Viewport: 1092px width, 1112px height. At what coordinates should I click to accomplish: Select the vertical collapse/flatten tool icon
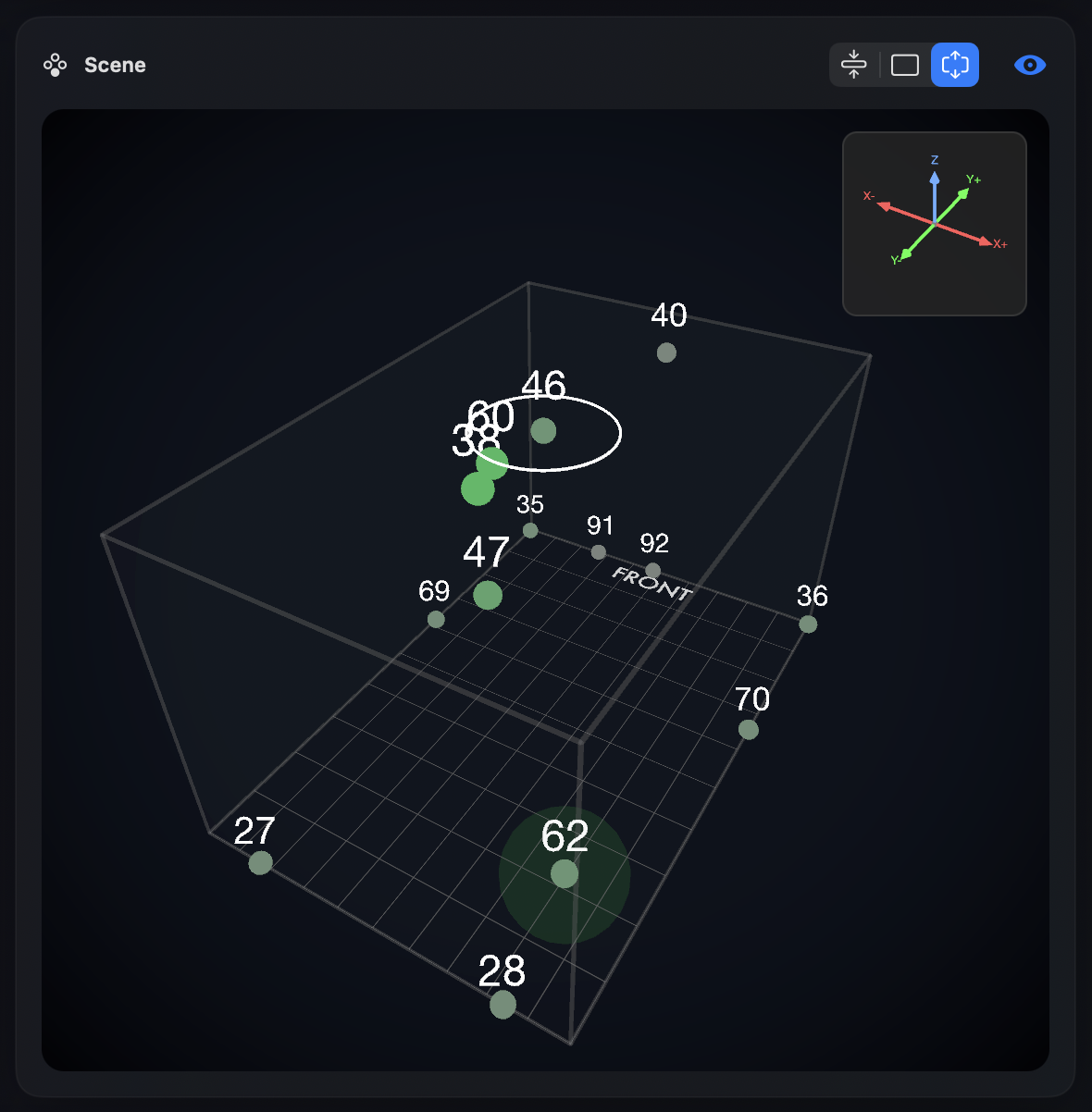(853, 65)
